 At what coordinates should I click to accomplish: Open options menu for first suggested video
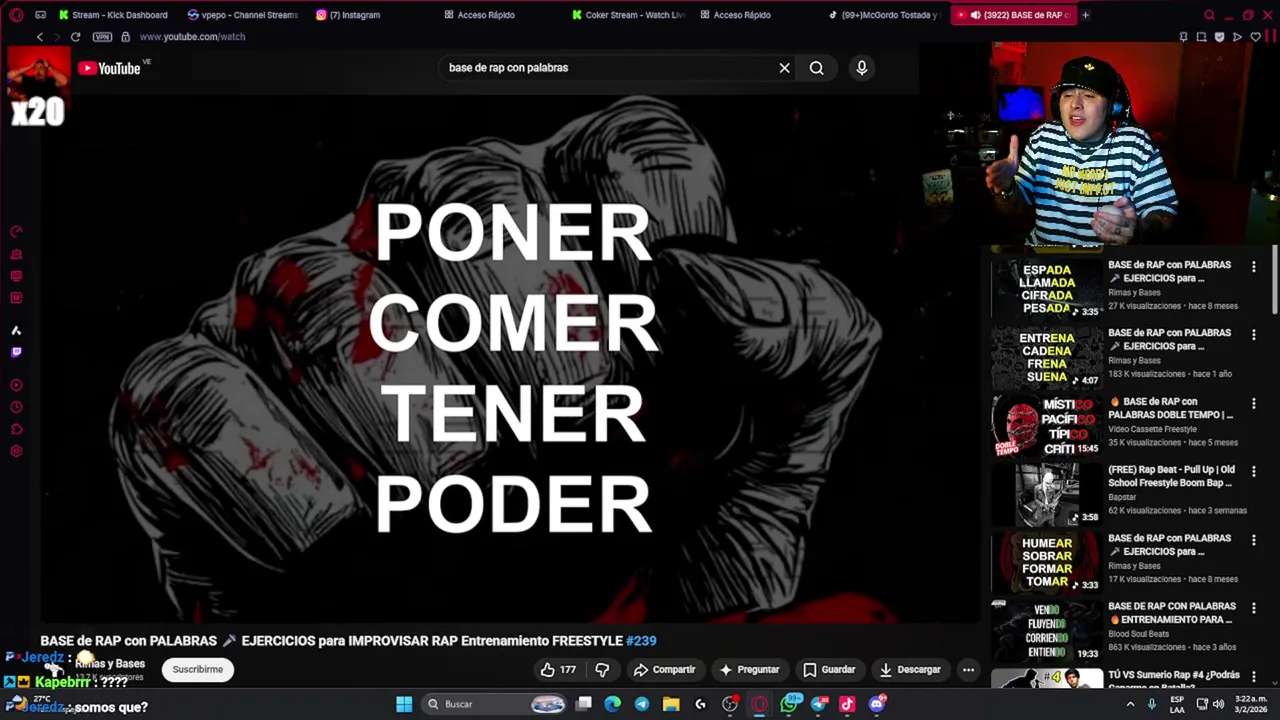point(1253,267)
